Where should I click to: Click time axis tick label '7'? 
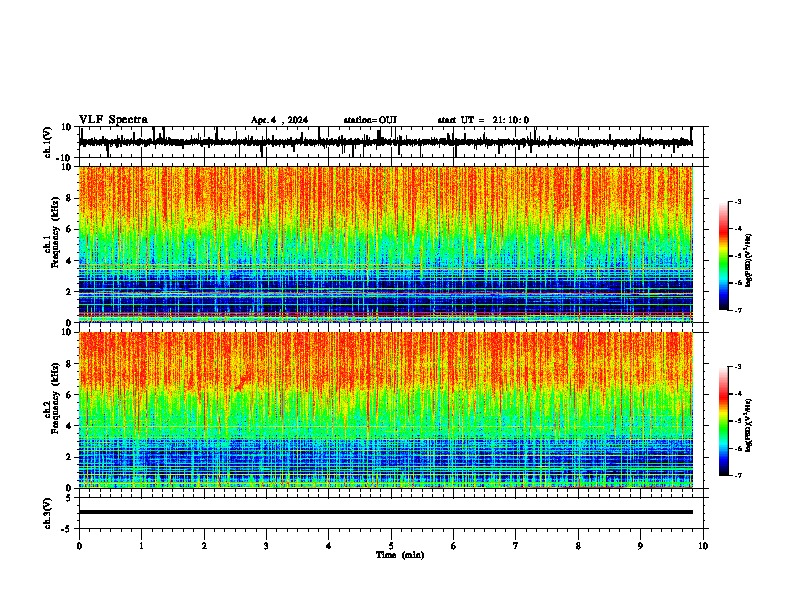click(x=516, y=546)
